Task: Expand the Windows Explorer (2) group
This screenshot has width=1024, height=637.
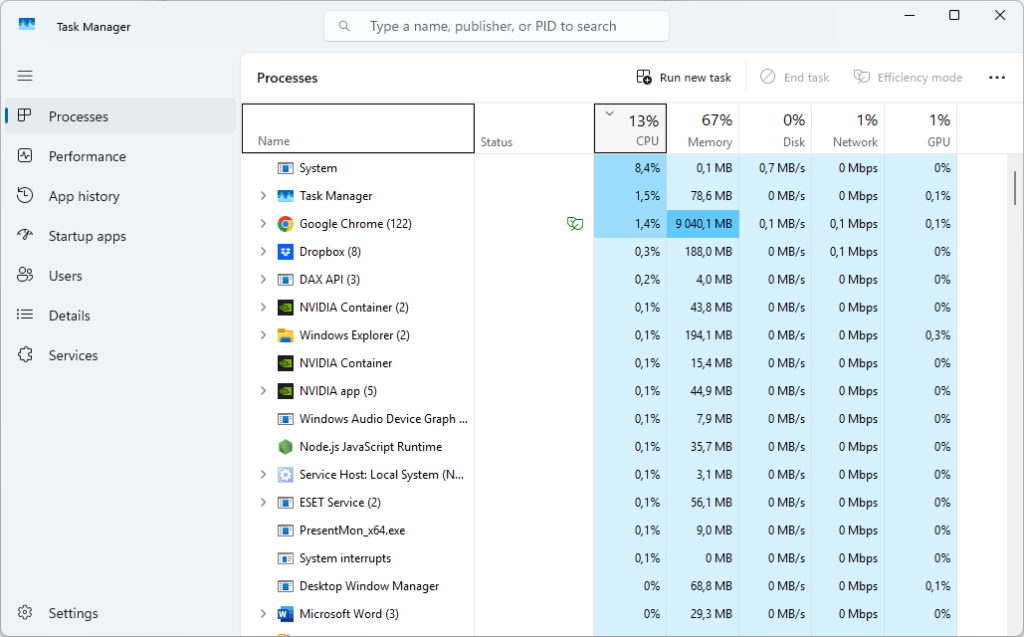Action: 263,335
